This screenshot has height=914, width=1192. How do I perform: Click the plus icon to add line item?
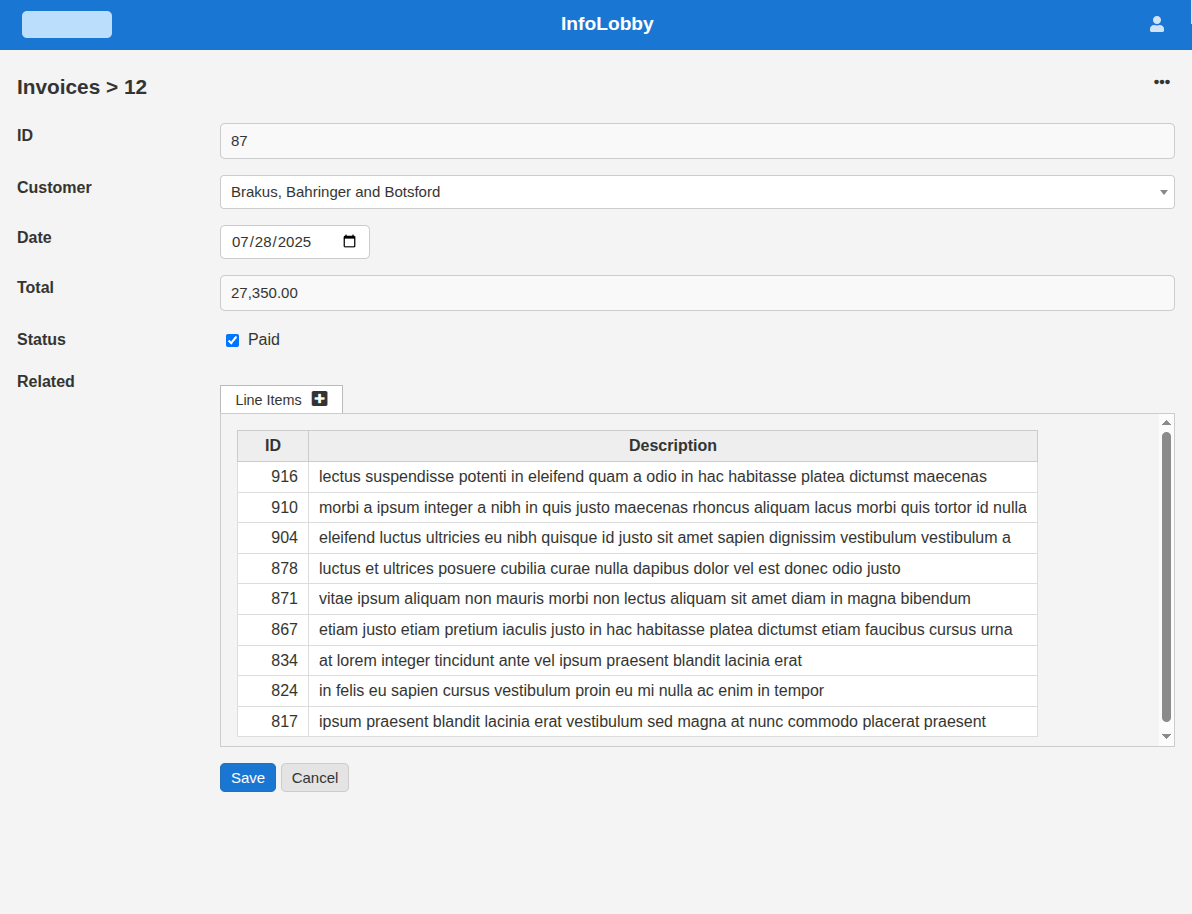(320, 399)
